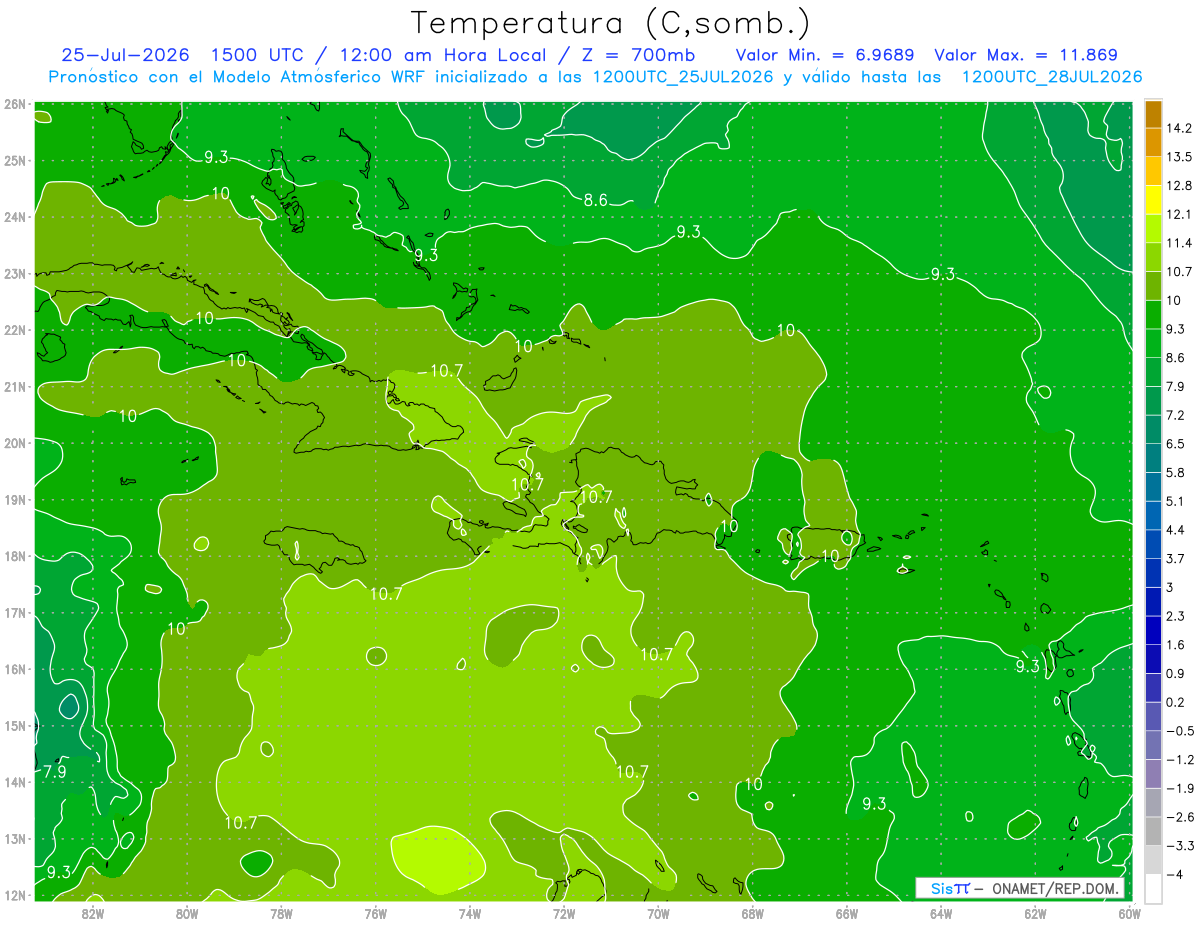Click the legend value "5.8"
Screen dimensions: 1200x927
[x=1176, y=472]
